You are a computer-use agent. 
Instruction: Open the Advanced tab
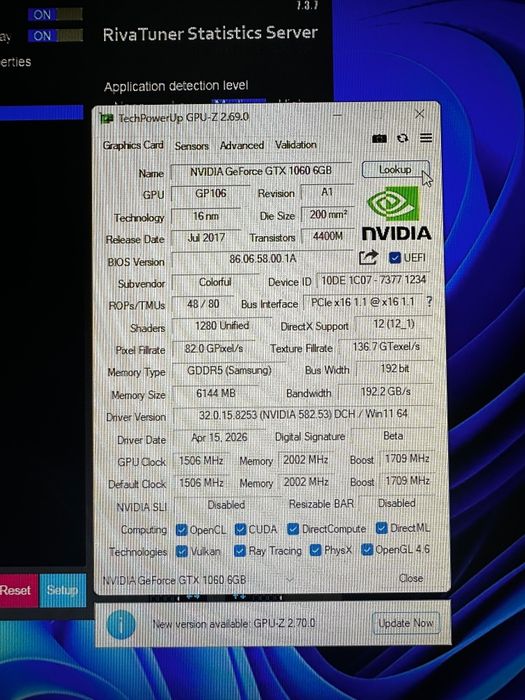[x=242, y=145]
